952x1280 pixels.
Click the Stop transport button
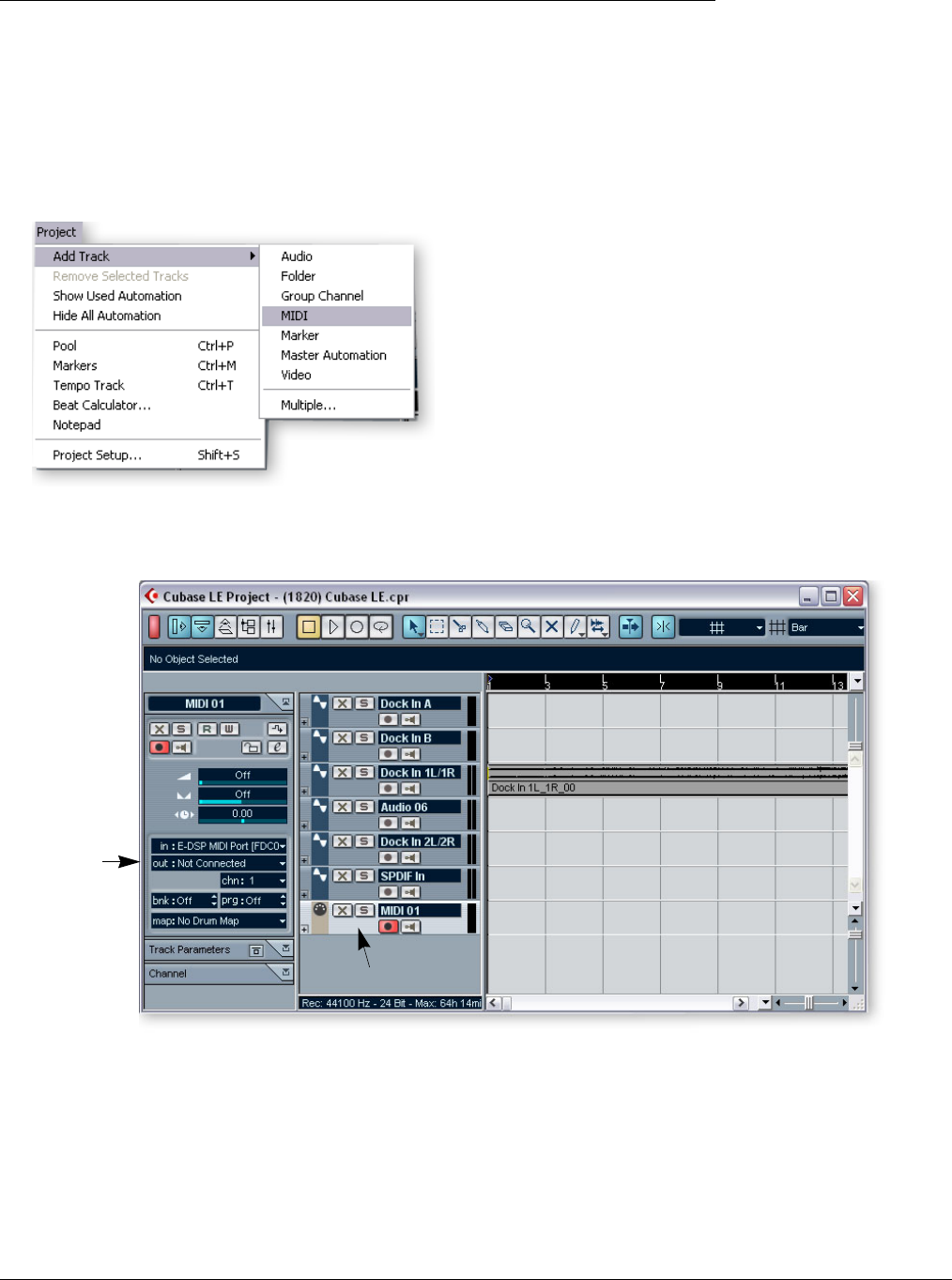tap(309, 627)
